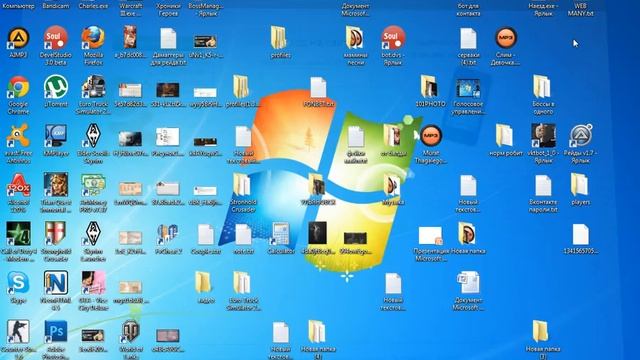Select the 'Даматеры для рейда.txt' file
The image size is (640, 360).
[x=168, y=38]
